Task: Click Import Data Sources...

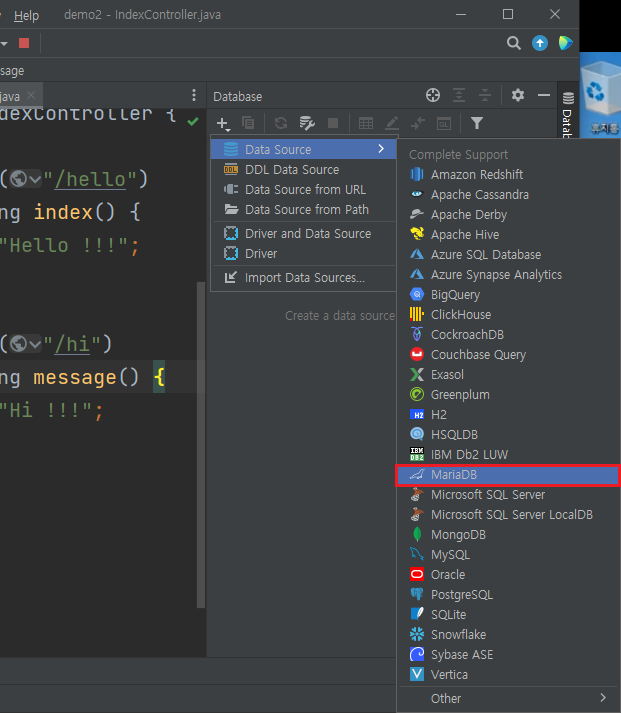Action: pyautogui.click(x=304, y=278)
